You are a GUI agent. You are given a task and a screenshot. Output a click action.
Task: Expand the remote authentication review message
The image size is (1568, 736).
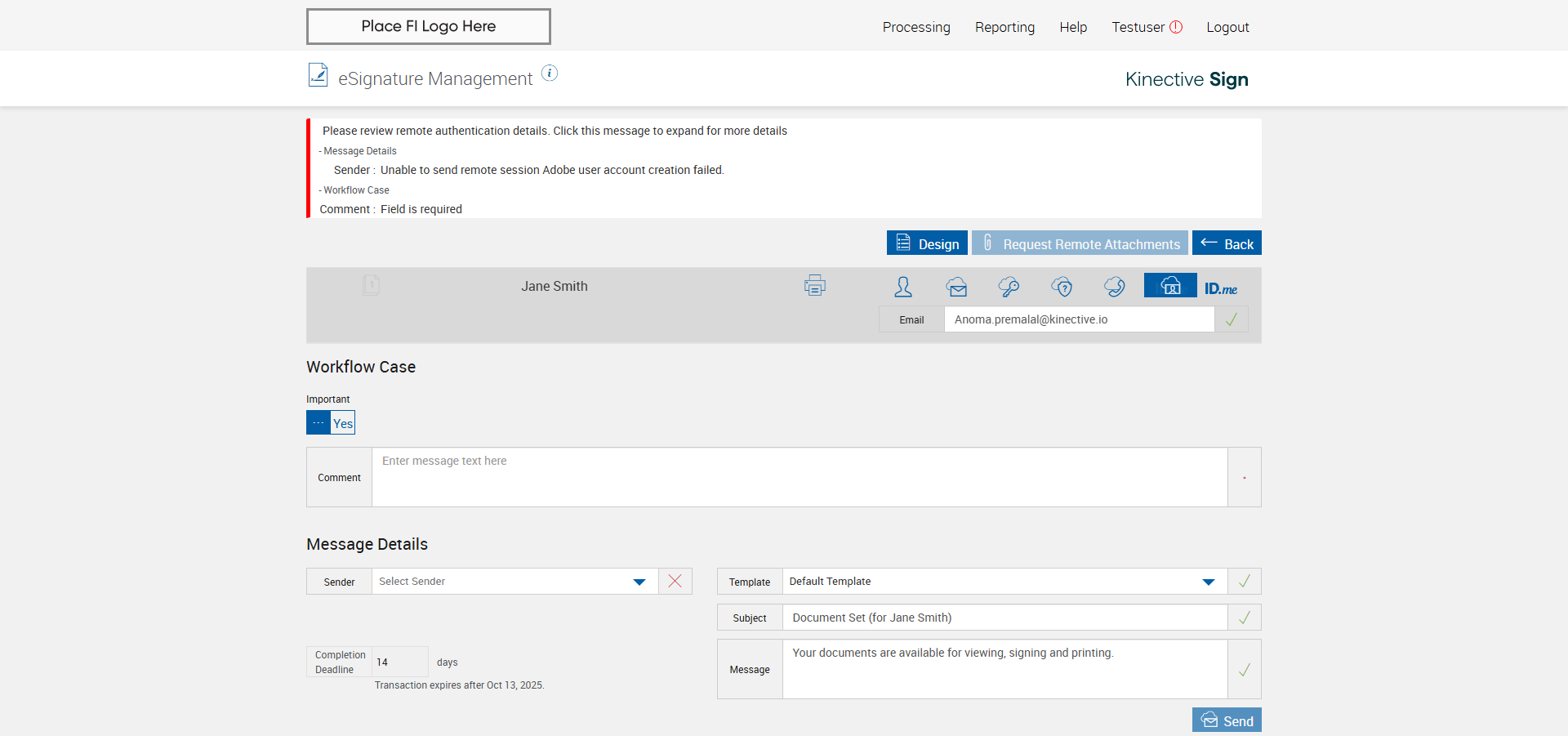pos(555,131)
